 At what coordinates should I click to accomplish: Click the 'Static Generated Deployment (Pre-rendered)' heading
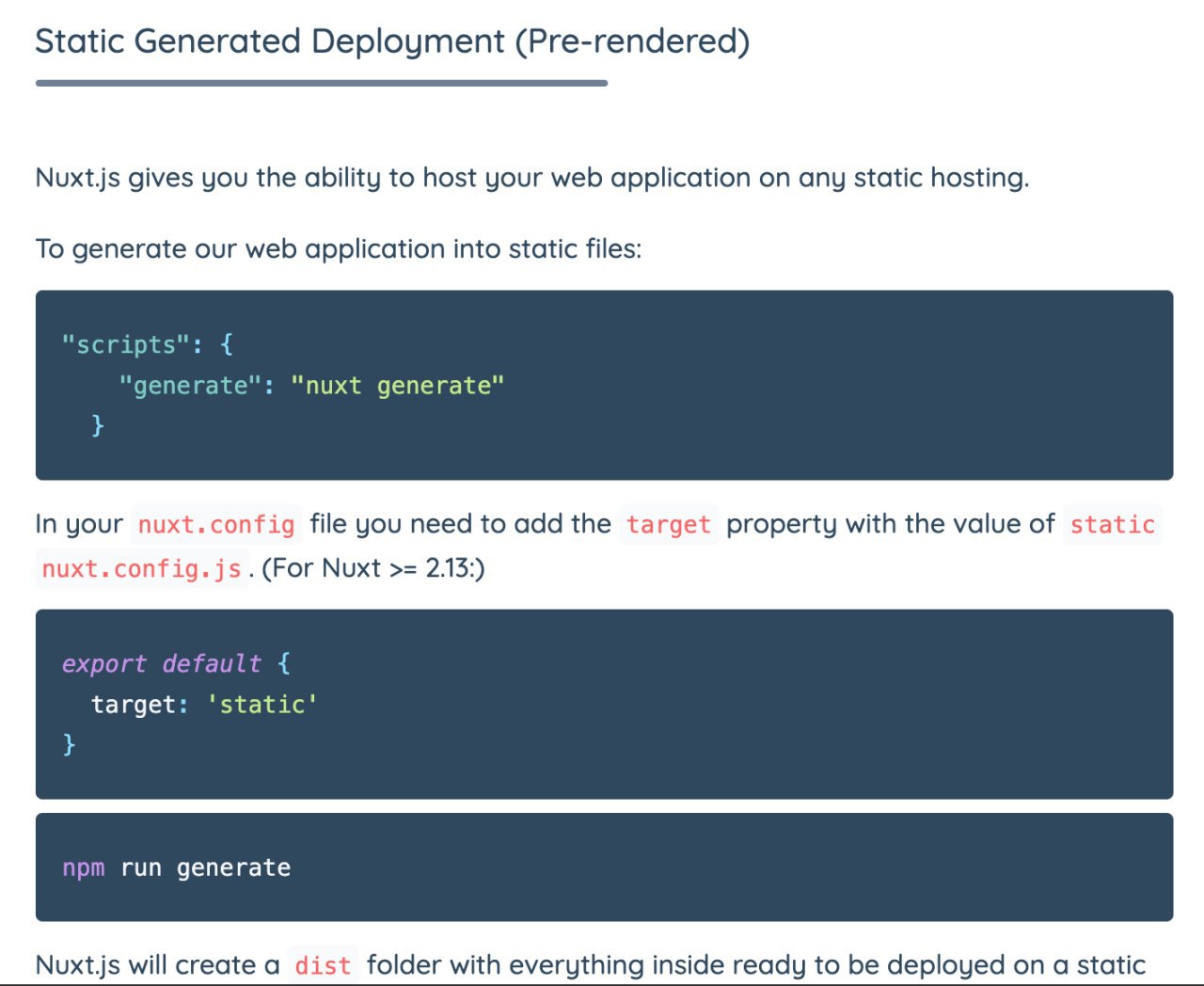pyautogui.click(x=392, y=41)
